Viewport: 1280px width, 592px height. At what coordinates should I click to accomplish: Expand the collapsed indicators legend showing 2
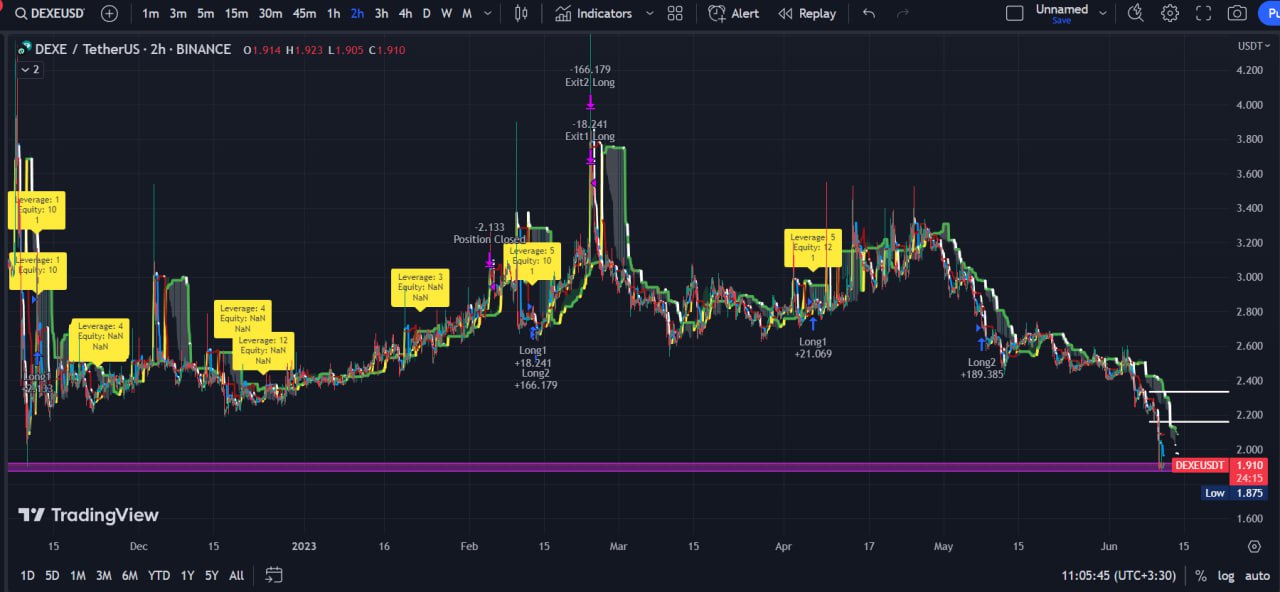point(30,69)
